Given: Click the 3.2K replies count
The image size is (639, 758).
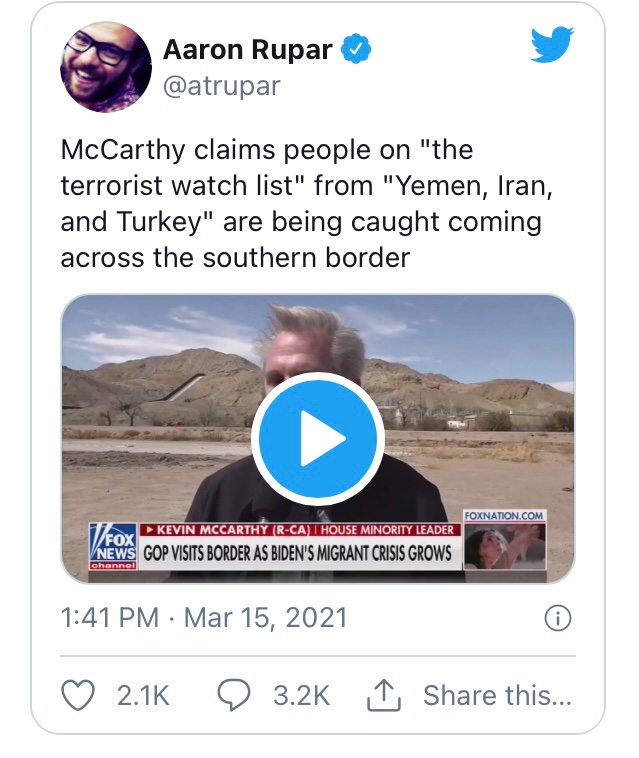Looking at the screenshot, I should (302, 696).
